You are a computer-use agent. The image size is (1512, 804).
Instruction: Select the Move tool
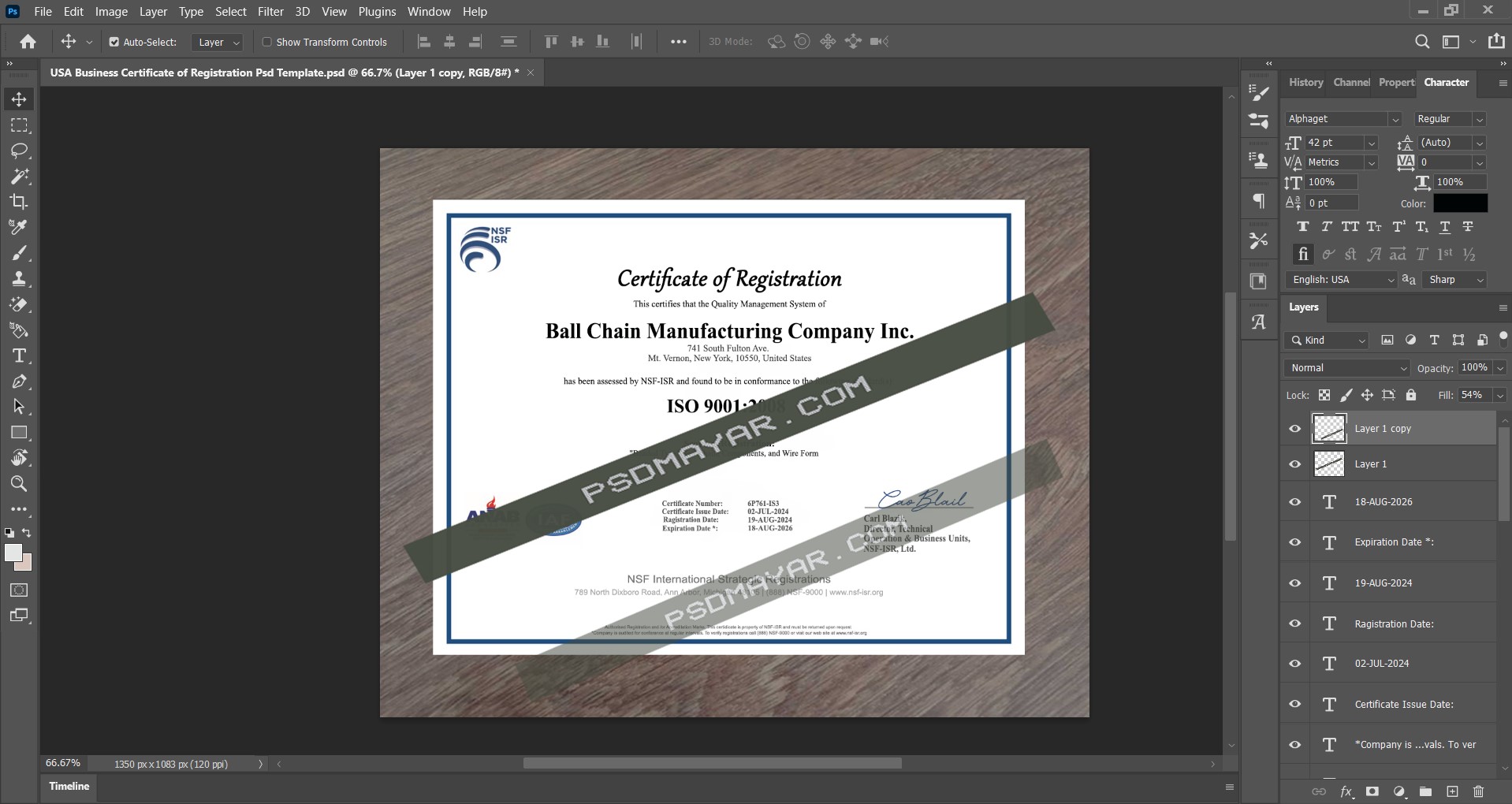19,99
